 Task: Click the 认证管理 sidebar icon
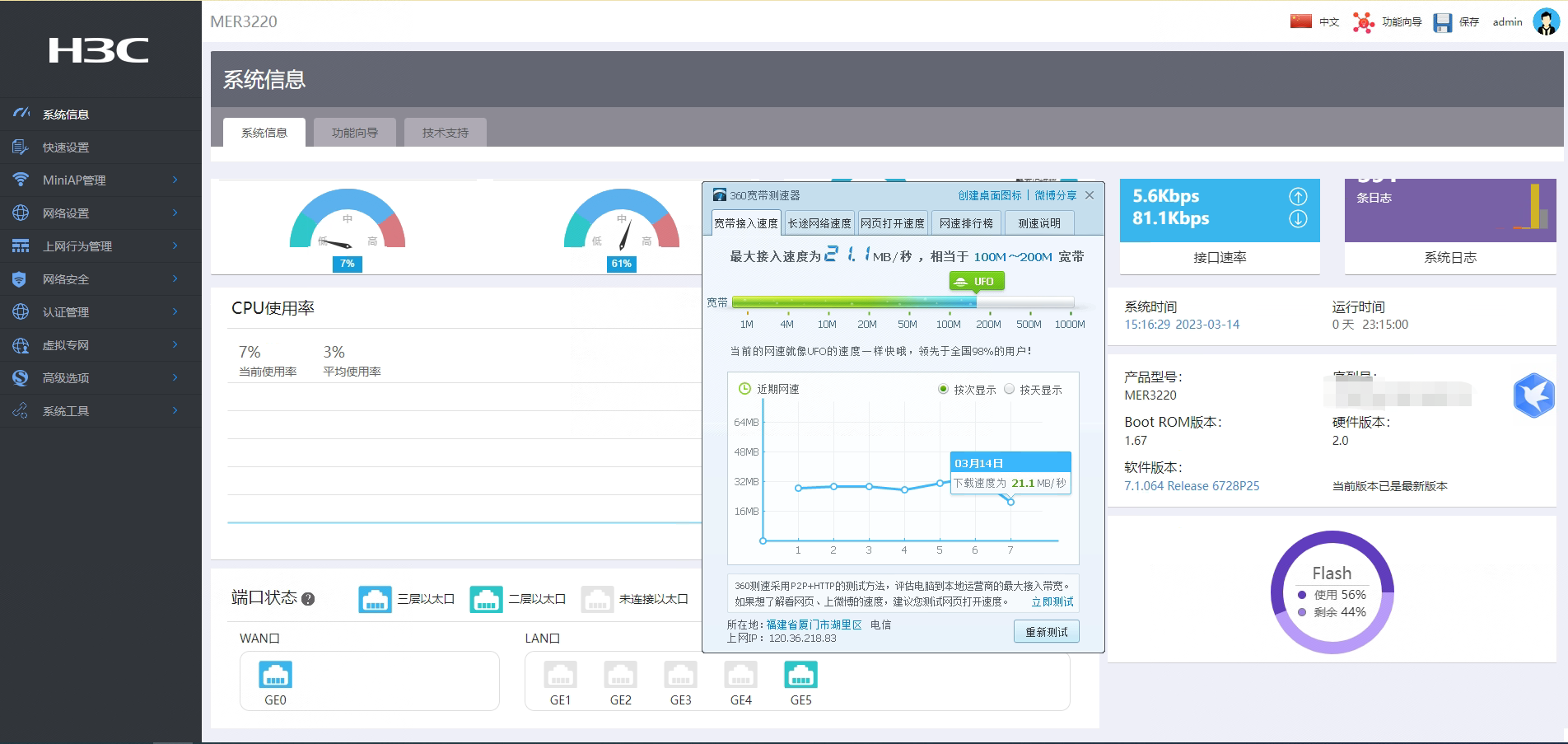pyautogui.click(x=21, y=311)
